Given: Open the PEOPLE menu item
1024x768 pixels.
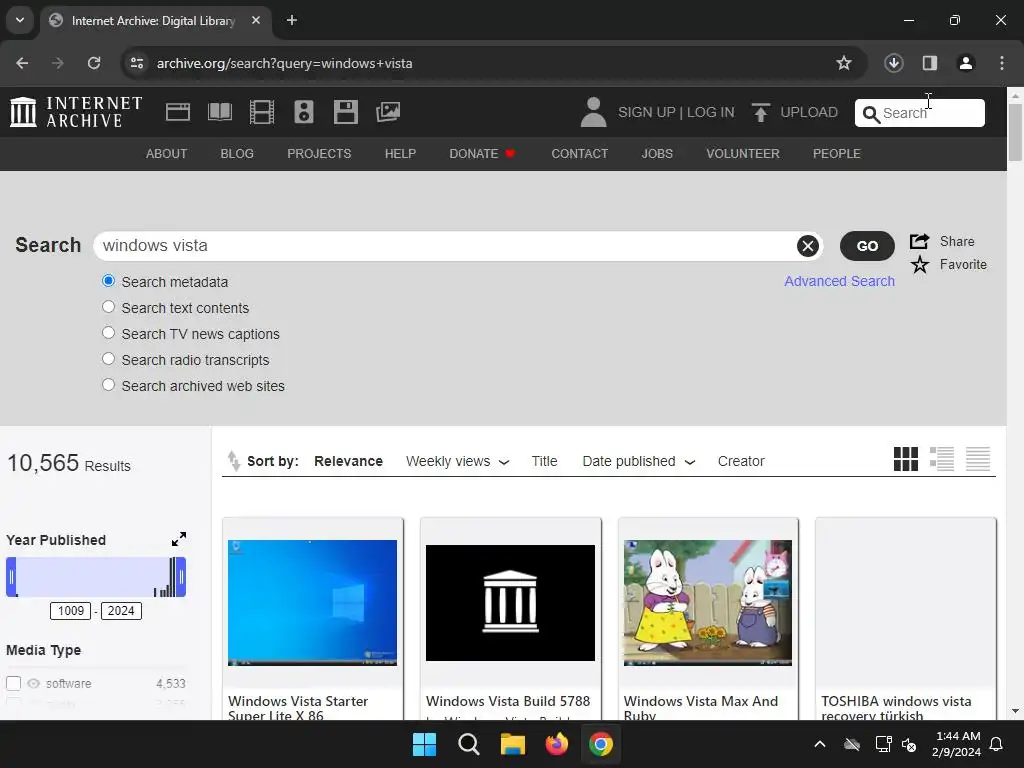Looking at the screenshot, I should coord(837,153).
